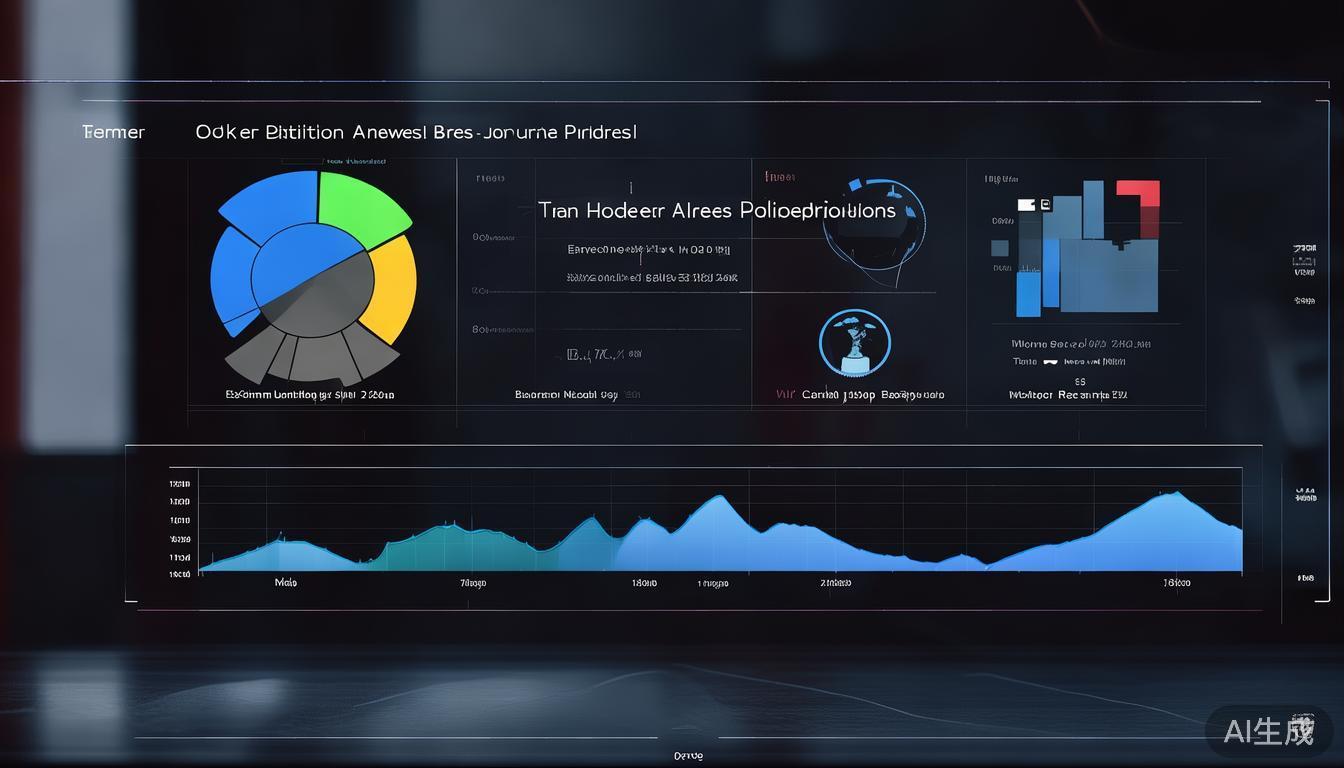1344x768 pixels.
Task: Click the 'Mcltocr Recamre' label below bar chart
Action: coord(1068,395)
